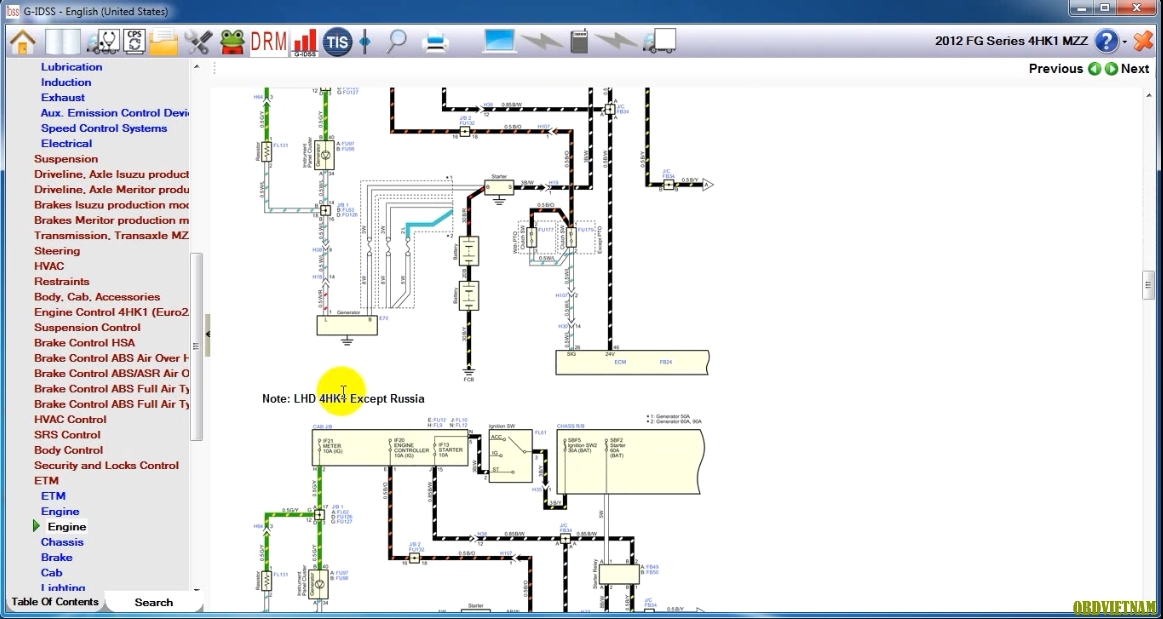
Task: Click the laptop computer icon
Action: [499, 41]
